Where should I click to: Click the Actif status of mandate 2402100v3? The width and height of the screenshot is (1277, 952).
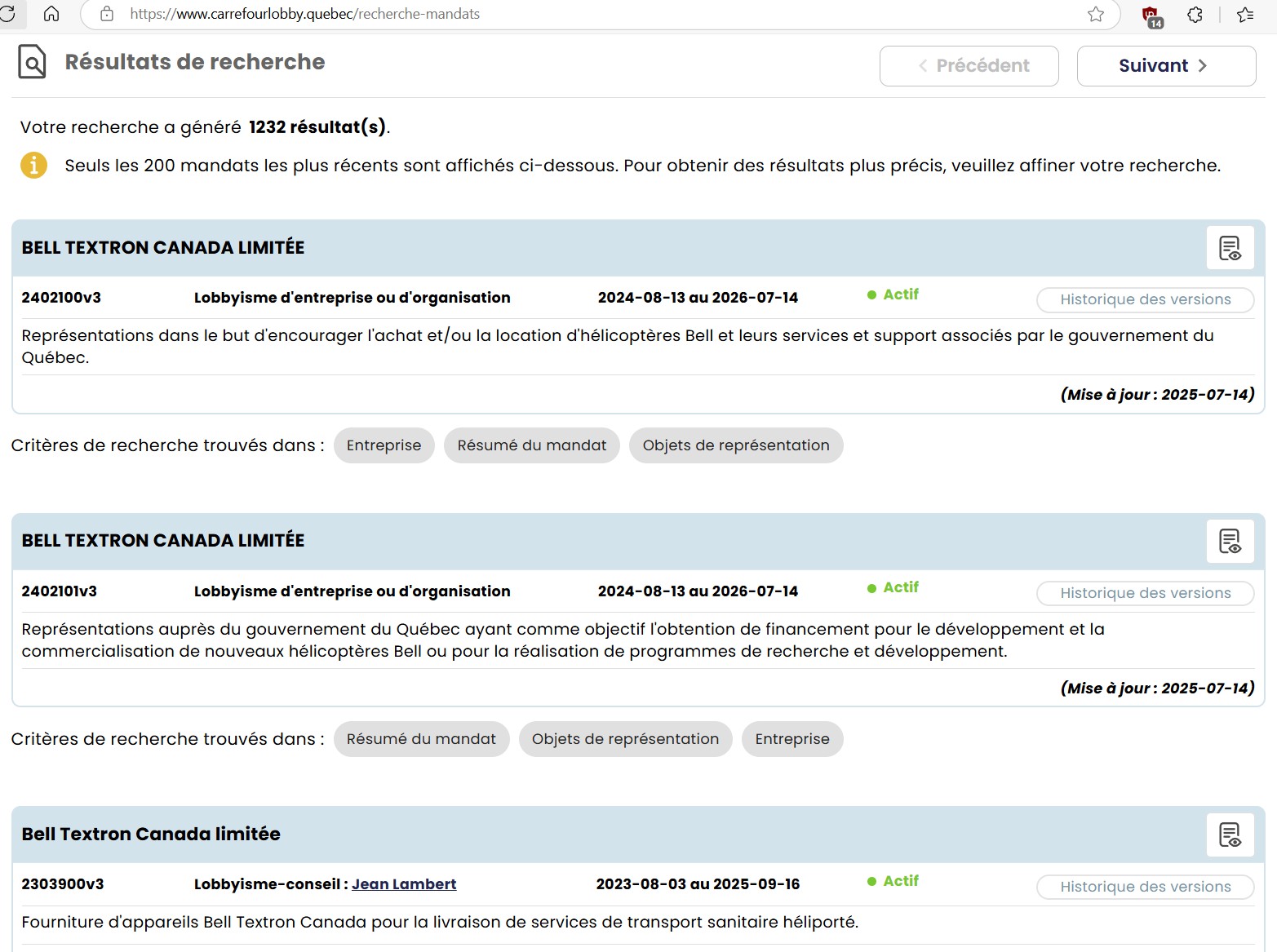(x=893, y=294)
